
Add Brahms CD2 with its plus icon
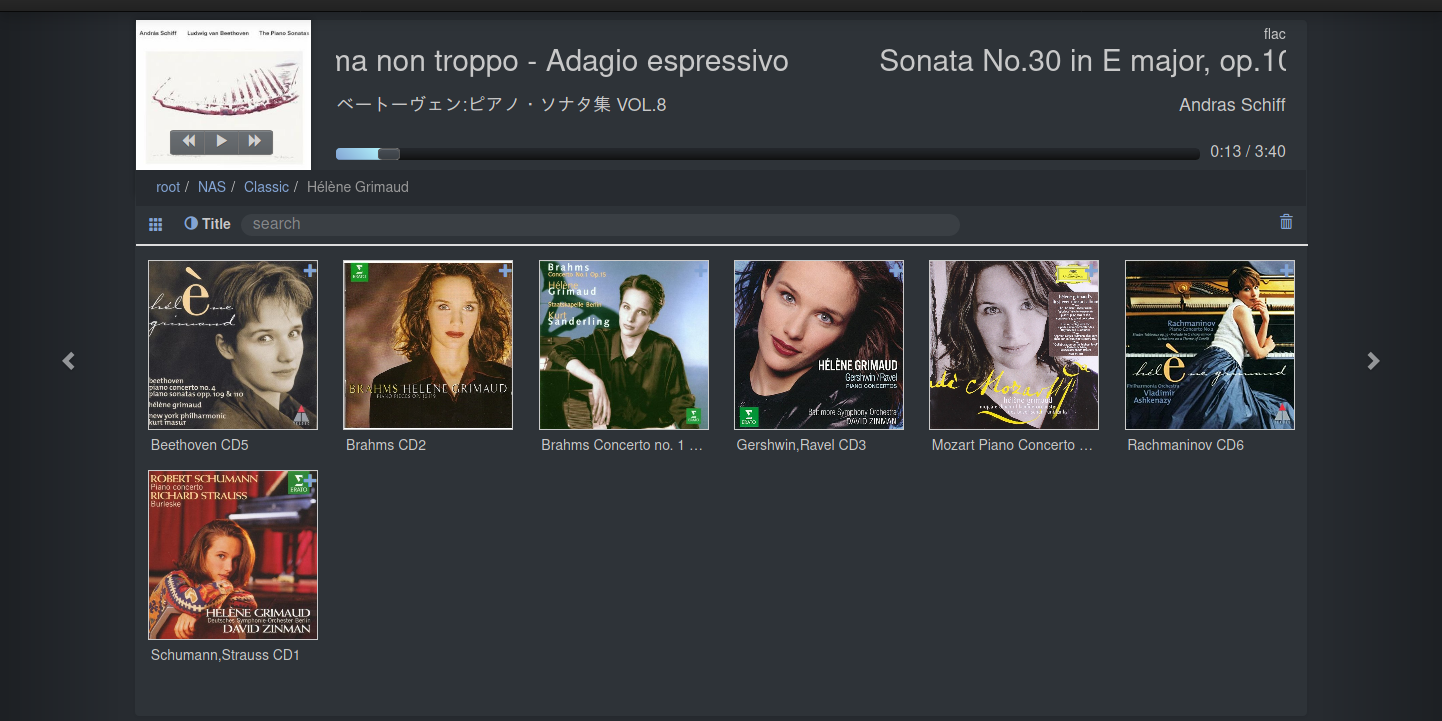tap(505, 270)
